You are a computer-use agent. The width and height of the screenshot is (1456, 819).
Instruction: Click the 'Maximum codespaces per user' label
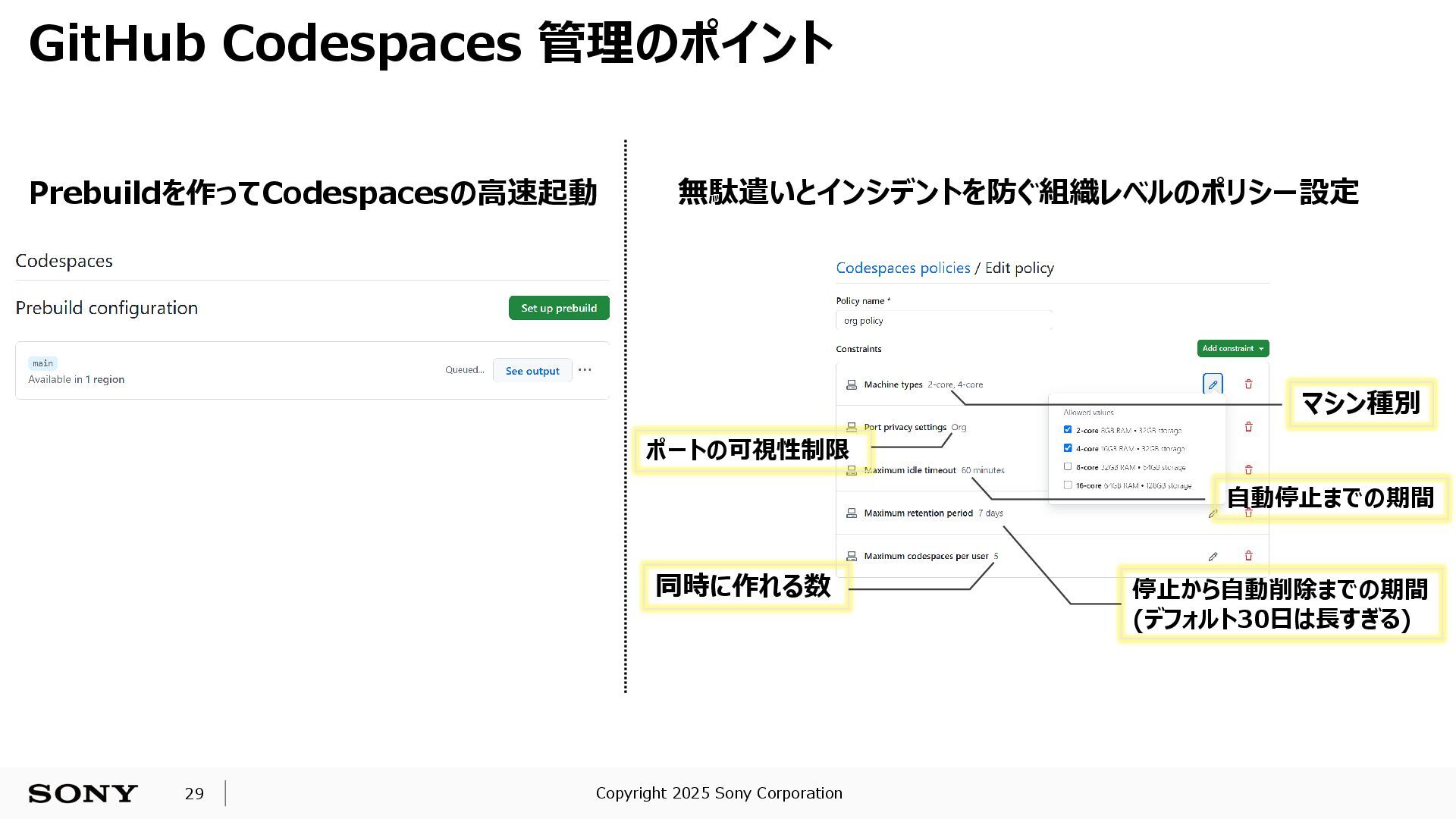tap(926, 556)
